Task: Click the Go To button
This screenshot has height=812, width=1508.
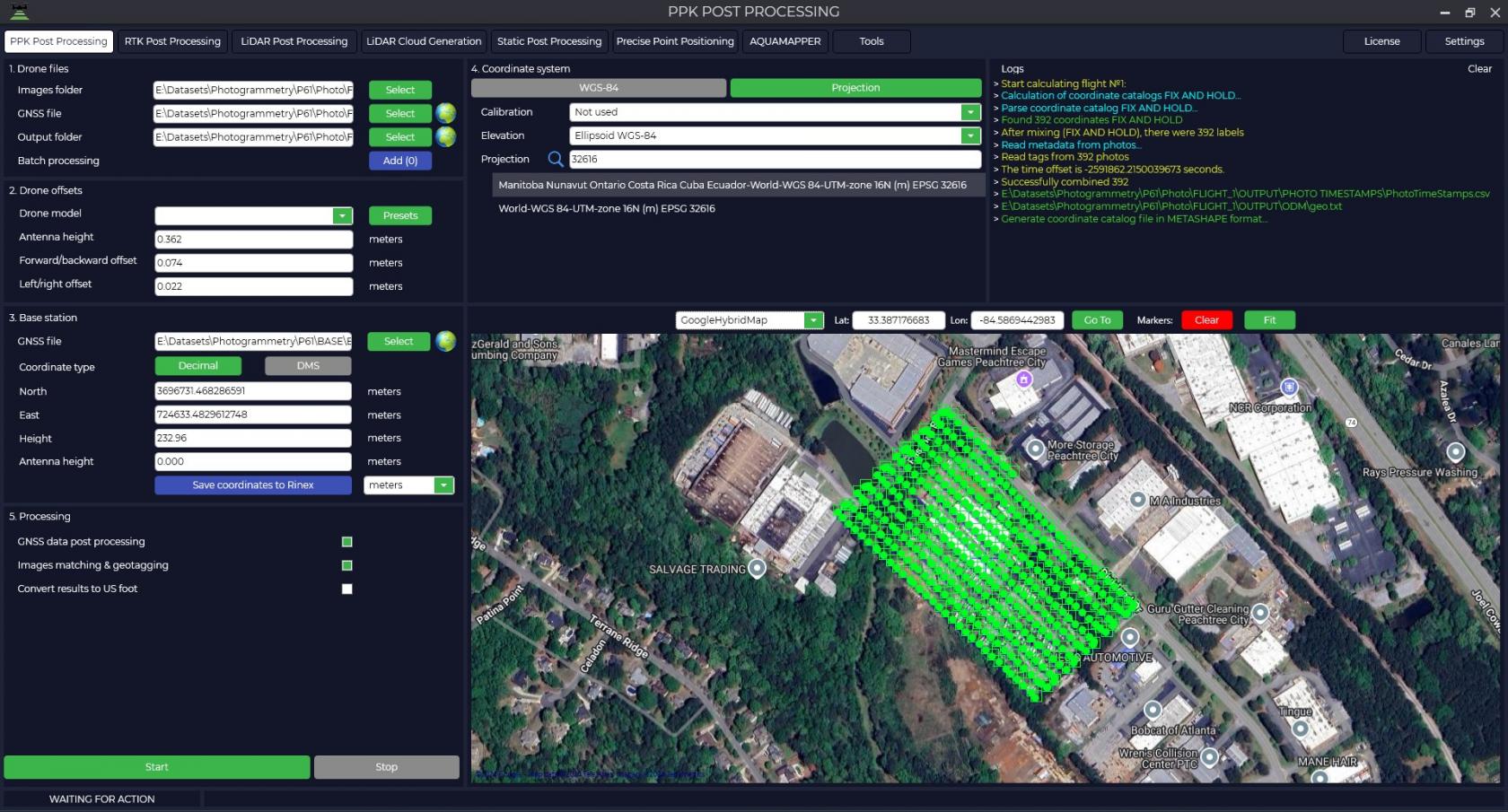Action: click(x=1097, y=320)
